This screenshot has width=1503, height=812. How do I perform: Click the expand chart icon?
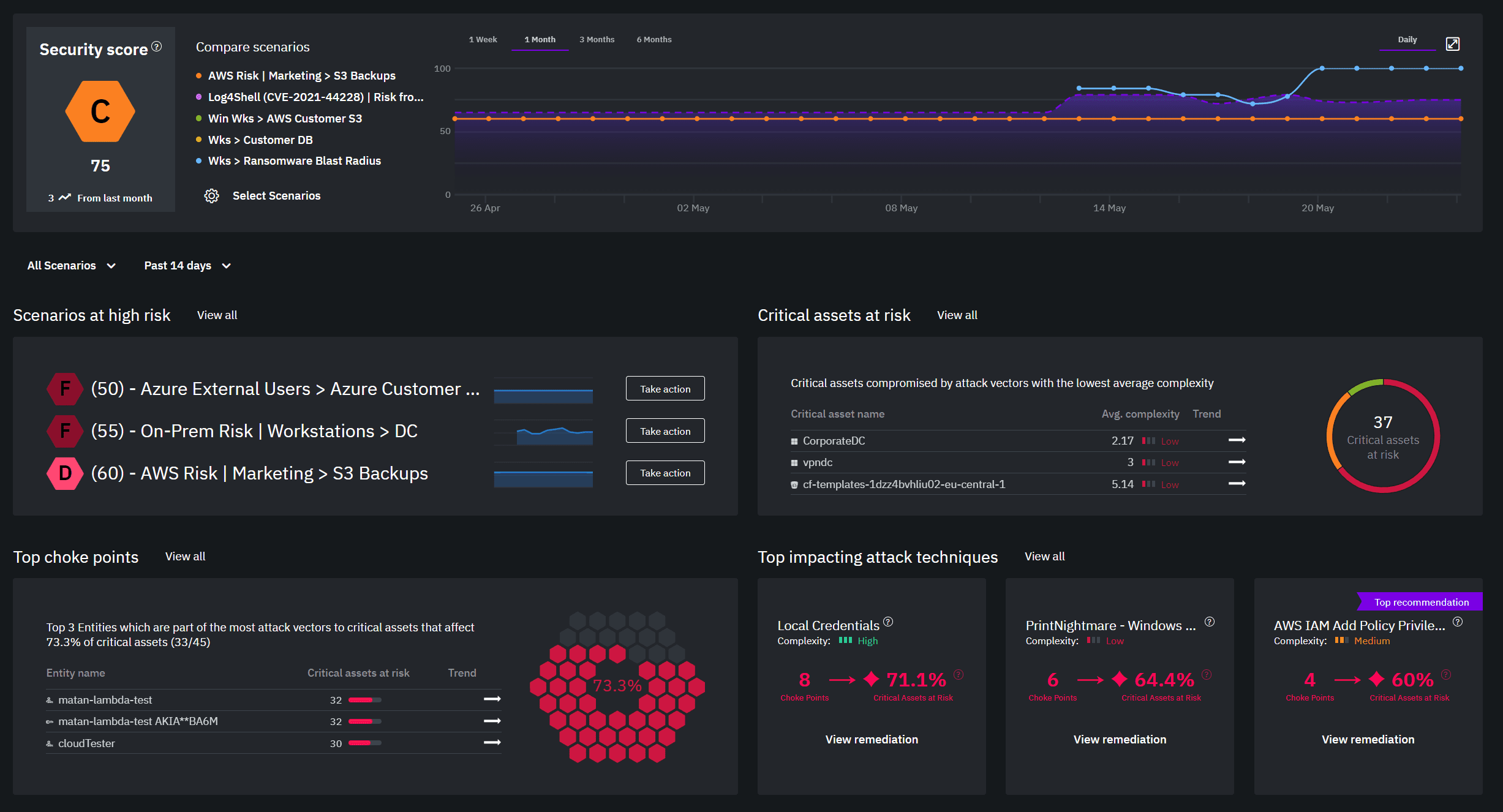[1452, 43]
